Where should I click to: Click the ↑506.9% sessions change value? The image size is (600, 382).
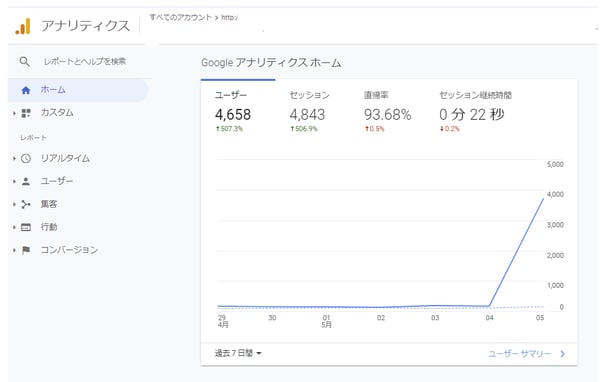pyautogui.click(x=304, y=129)
